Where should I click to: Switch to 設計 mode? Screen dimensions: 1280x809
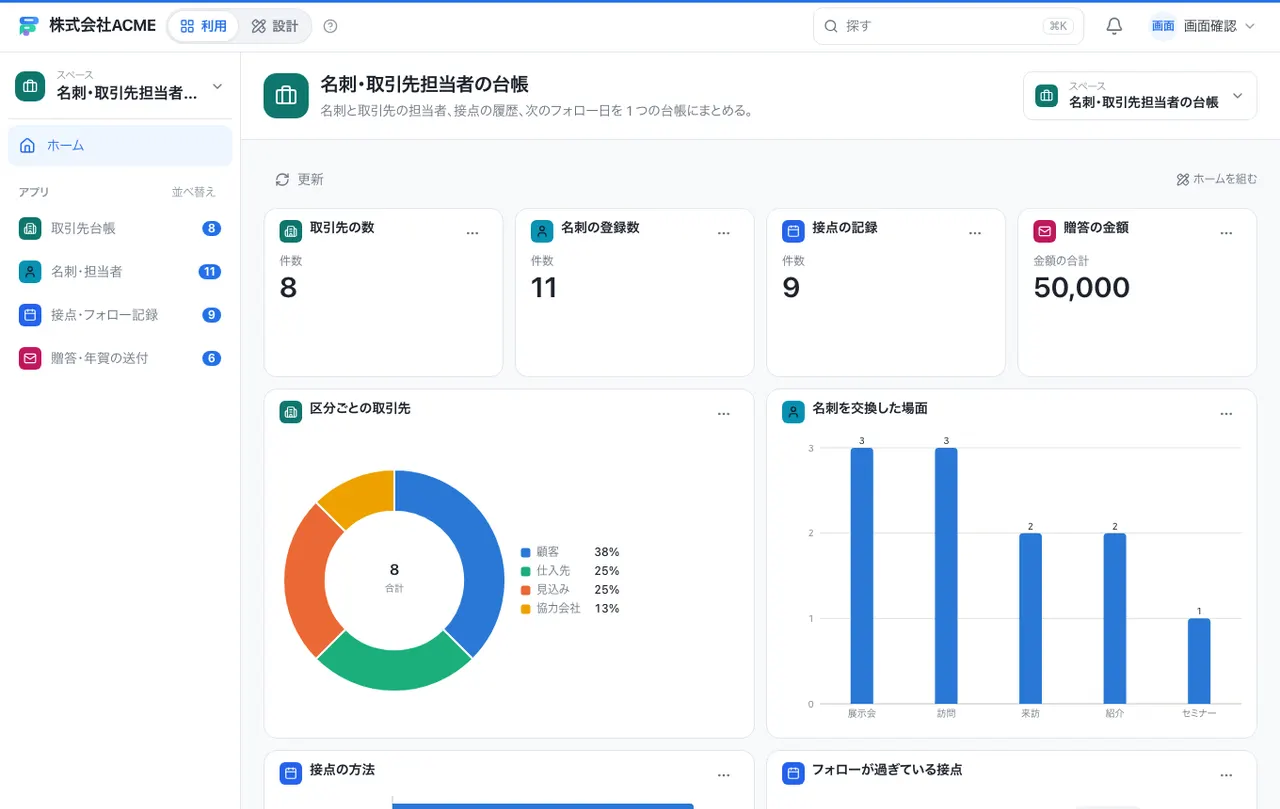pyautogui.click(x=275, y=26)
